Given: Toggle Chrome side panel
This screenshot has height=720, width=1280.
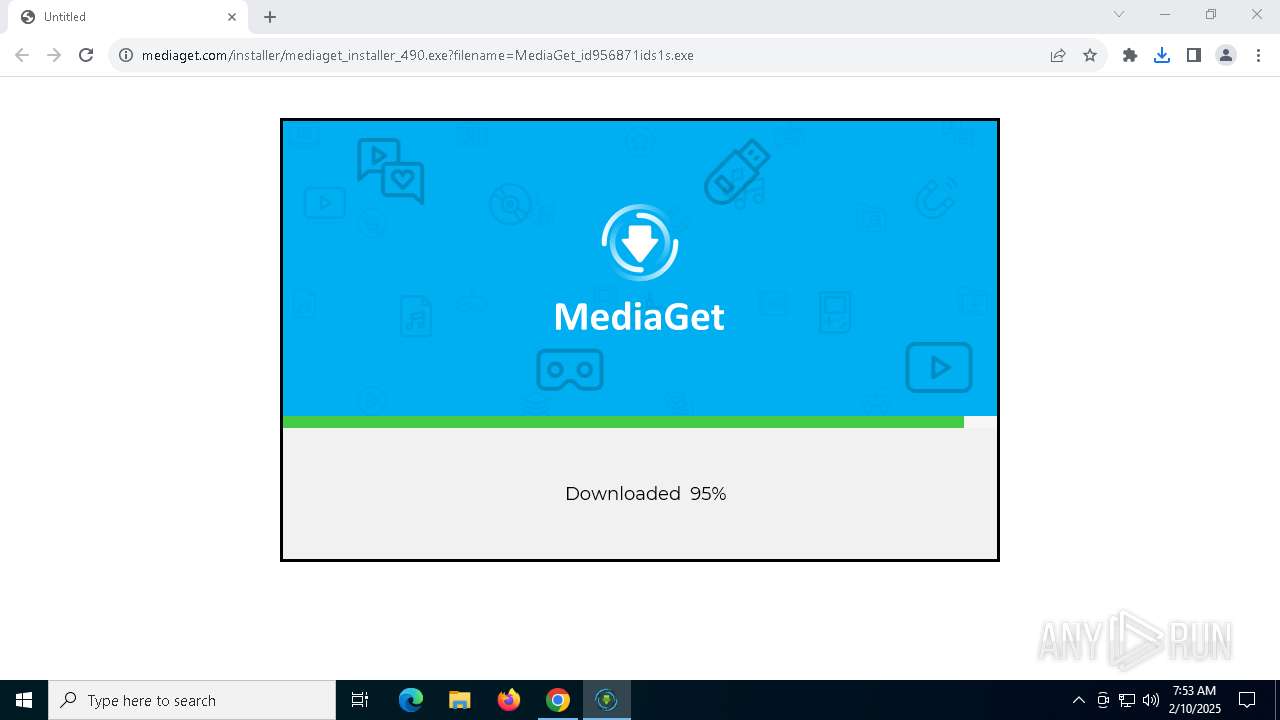Looking at the screenshot, I should pos(1194,55).
